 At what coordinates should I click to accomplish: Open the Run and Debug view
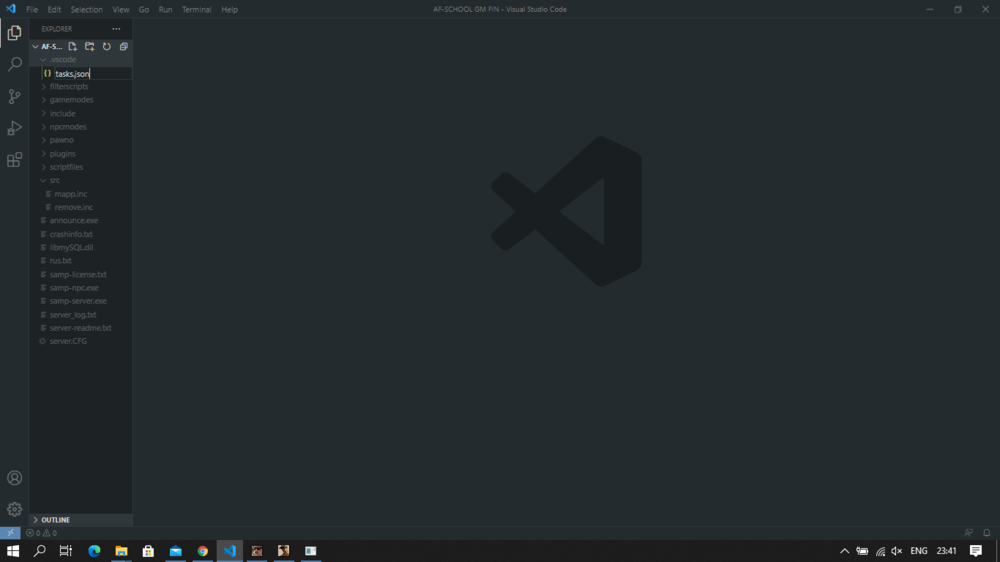click(14, 128)
